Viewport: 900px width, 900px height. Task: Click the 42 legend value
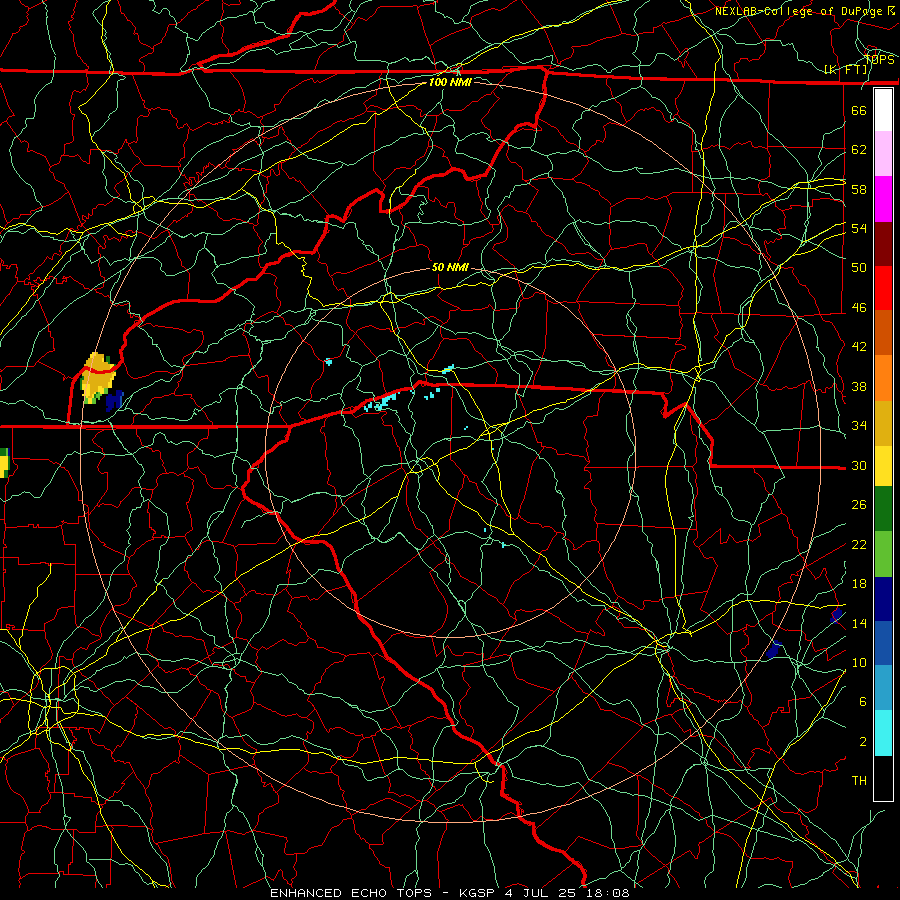859,347
